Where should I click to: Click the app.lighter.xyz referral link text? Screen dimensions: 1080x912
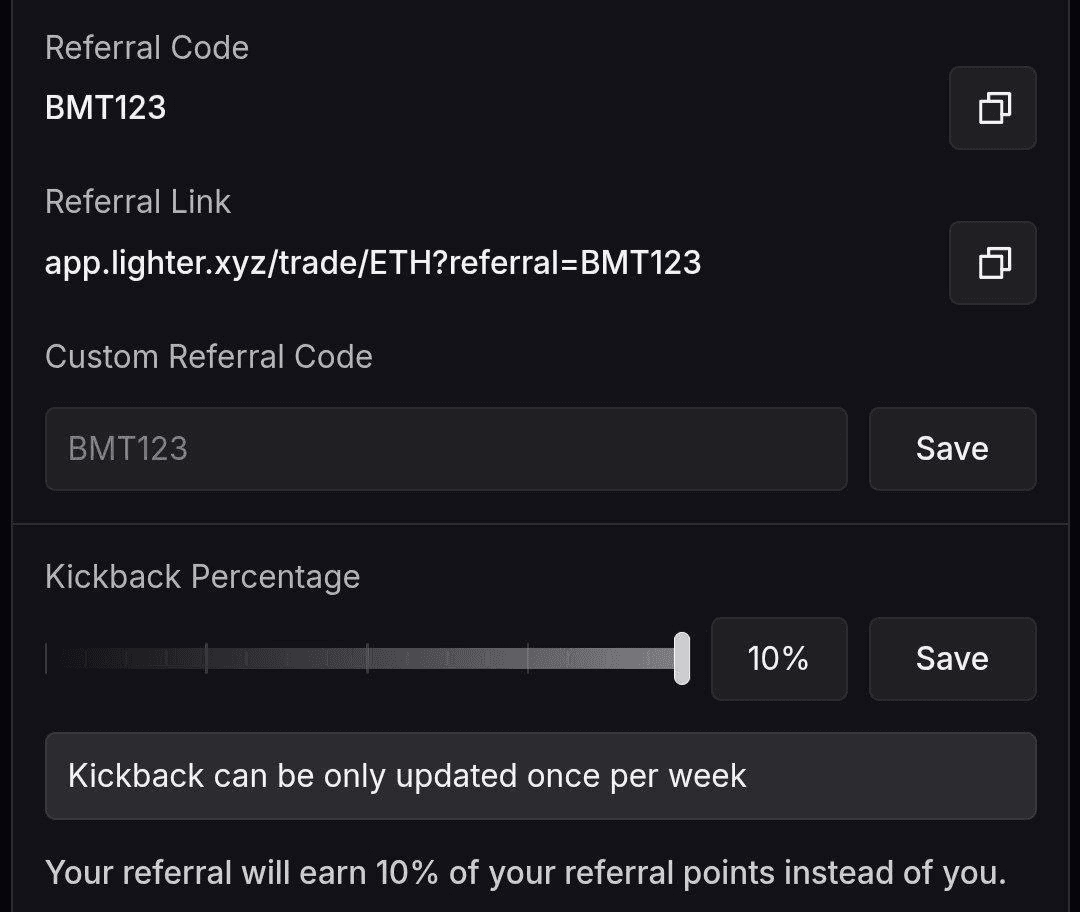coord(373,263)
